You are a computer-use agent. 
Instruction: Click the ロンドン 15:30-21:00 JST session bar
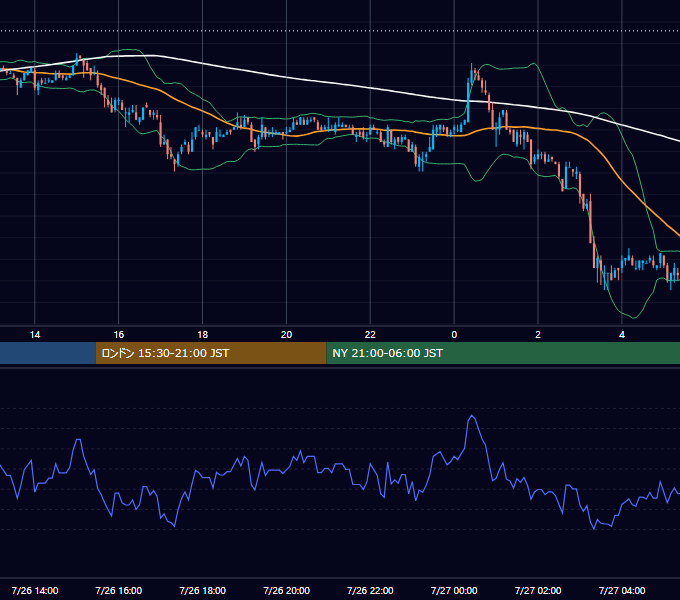pyautogui.click(x=211, y=353)
